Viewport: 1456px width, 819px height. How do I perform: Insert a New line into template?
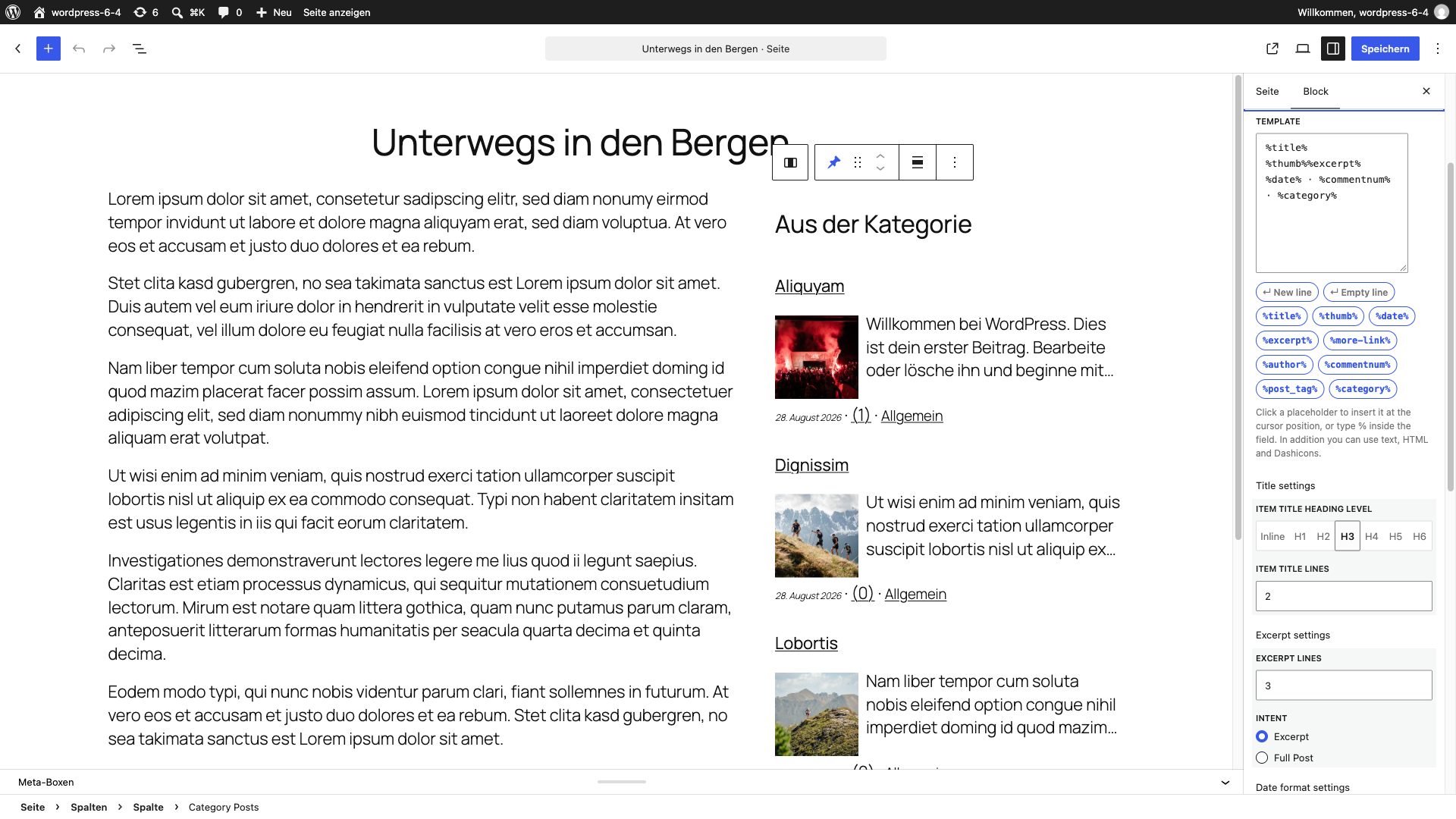(x=1287, y=292)
